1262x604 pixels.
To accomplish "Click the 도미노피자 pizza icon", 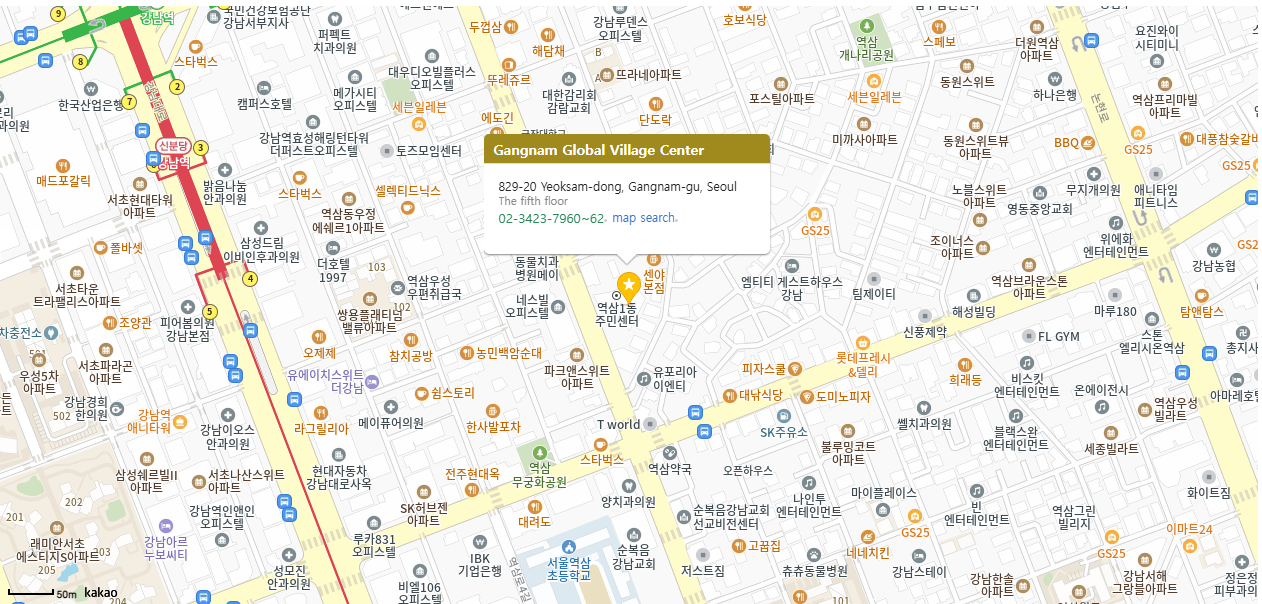I will tap(807, 396).
